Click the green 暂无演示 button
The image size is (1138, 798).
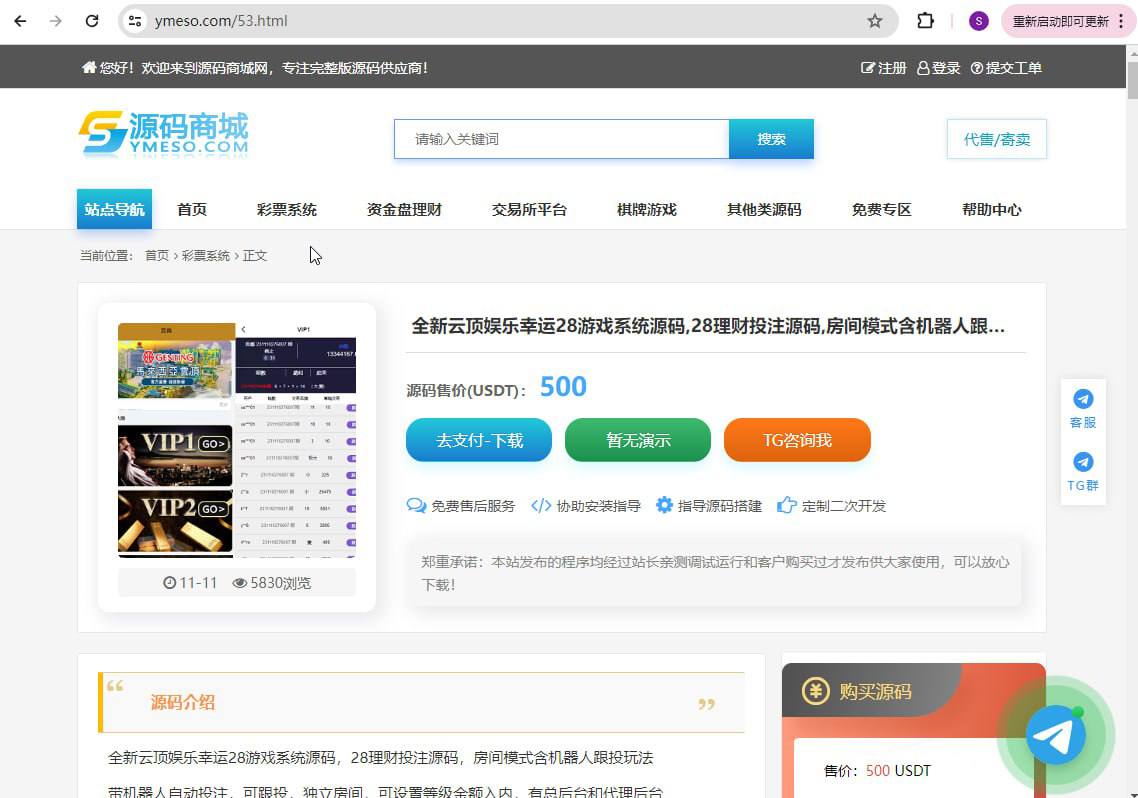(638, 440)
